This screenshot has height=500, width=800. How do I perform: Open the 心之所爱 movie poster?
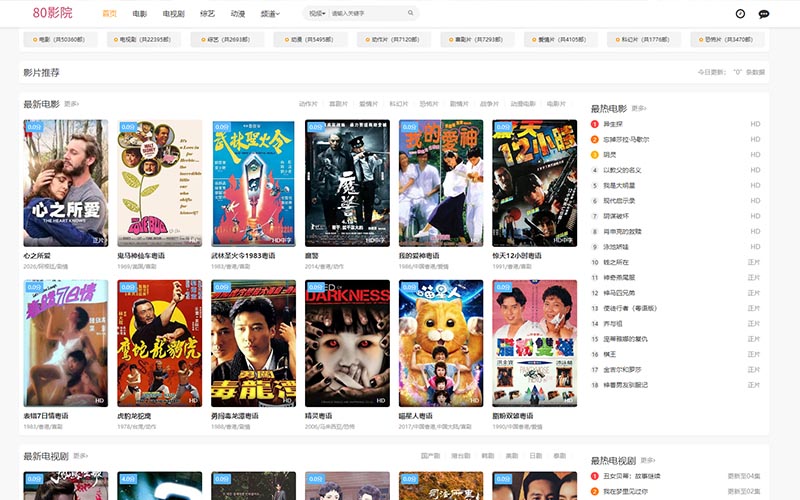click(x=66, y=183)
